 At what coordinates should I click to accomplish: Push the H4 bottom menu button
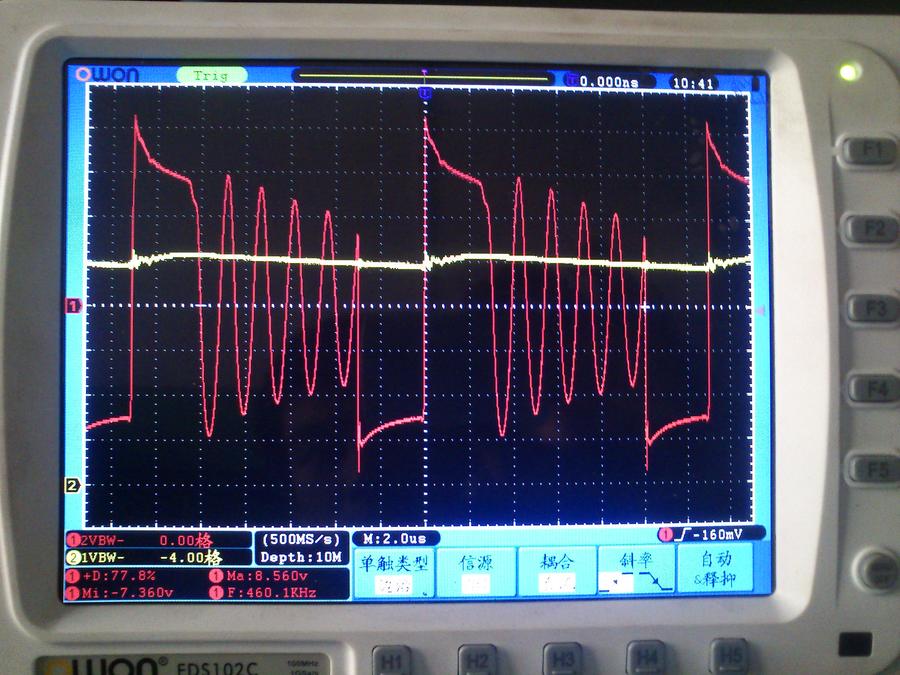tap(646, 657)
